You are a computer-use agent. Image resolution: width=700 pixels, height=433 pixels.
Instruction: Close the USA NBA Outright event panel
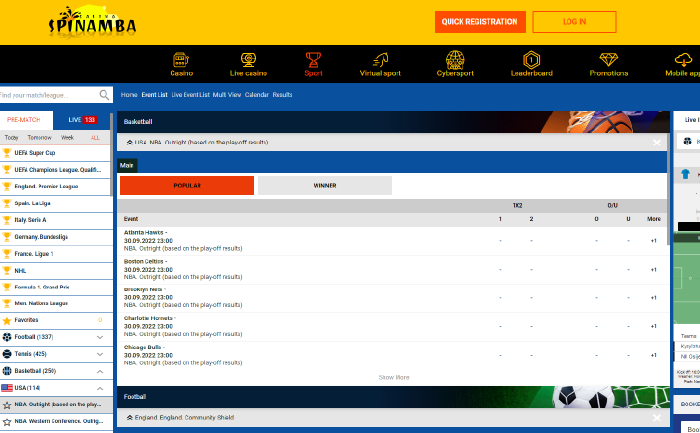click(656, 142)
